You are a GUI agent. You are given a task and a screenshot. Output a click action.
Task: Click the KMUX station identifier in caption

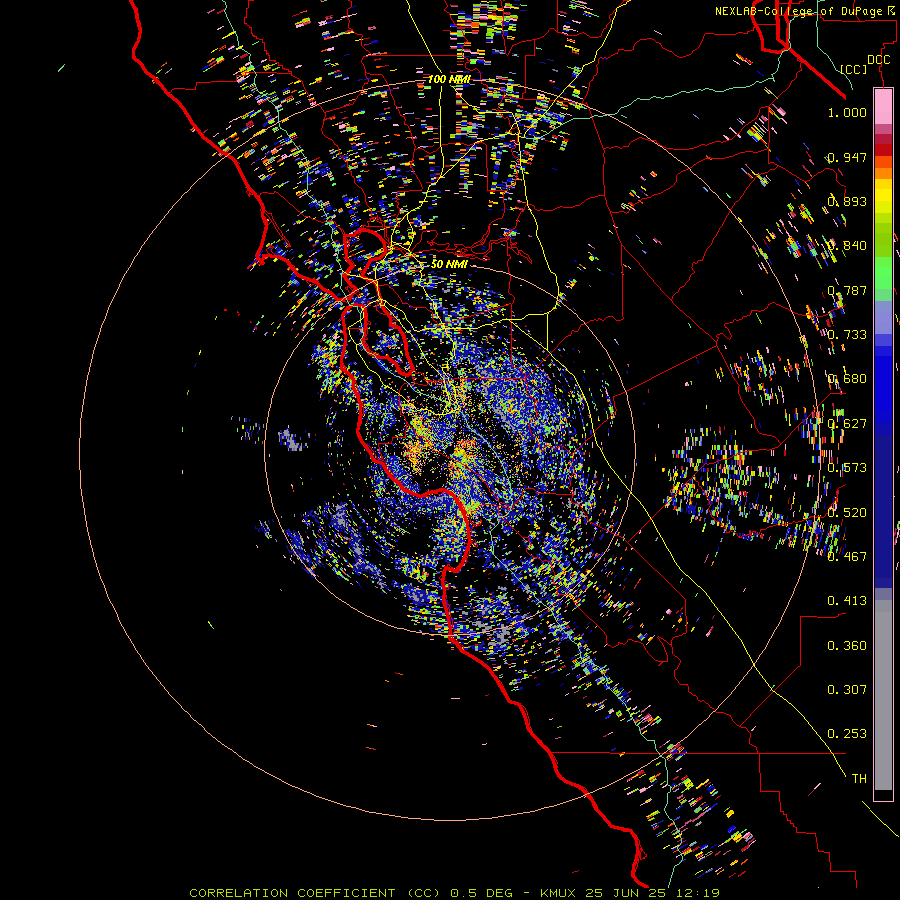557,893
